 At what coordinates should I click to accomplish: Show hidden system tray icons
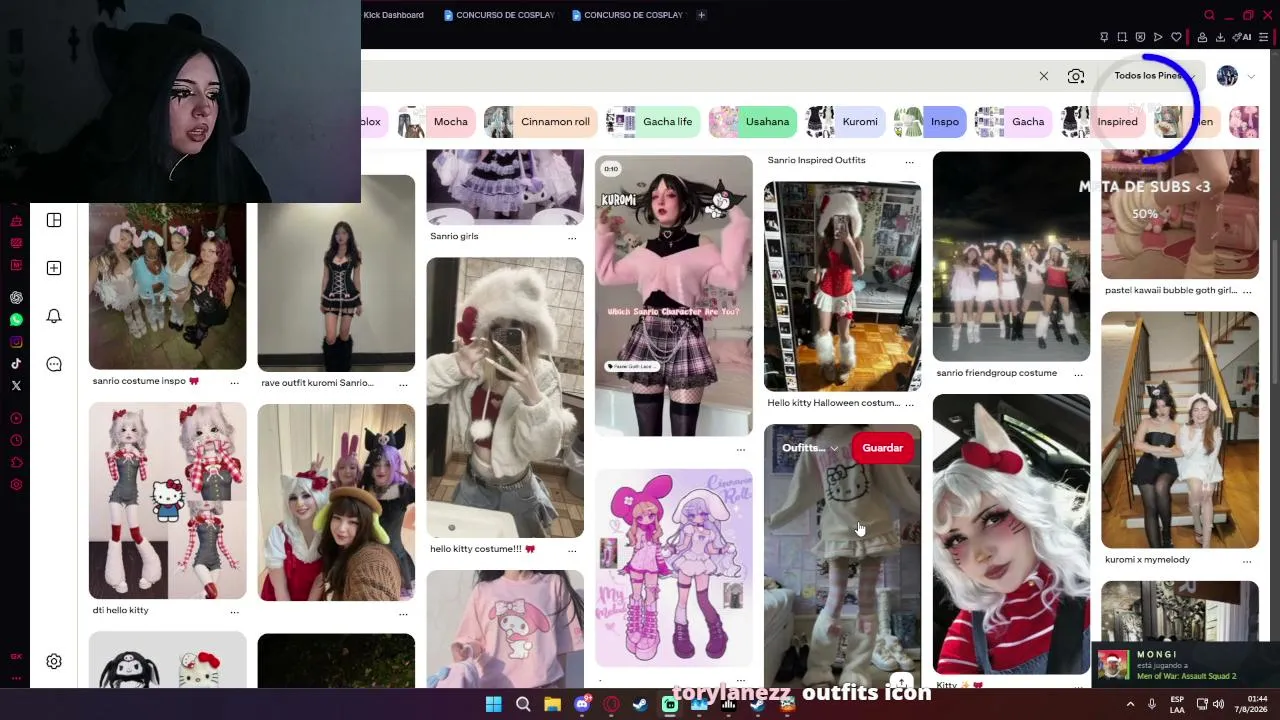(x=1130, y=704)
